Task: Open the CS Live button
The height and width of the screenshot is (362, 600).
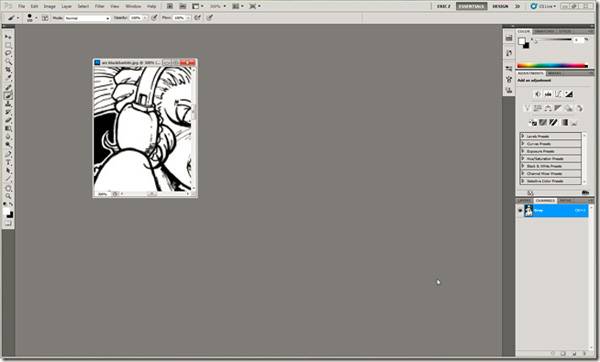Action: 543,6
